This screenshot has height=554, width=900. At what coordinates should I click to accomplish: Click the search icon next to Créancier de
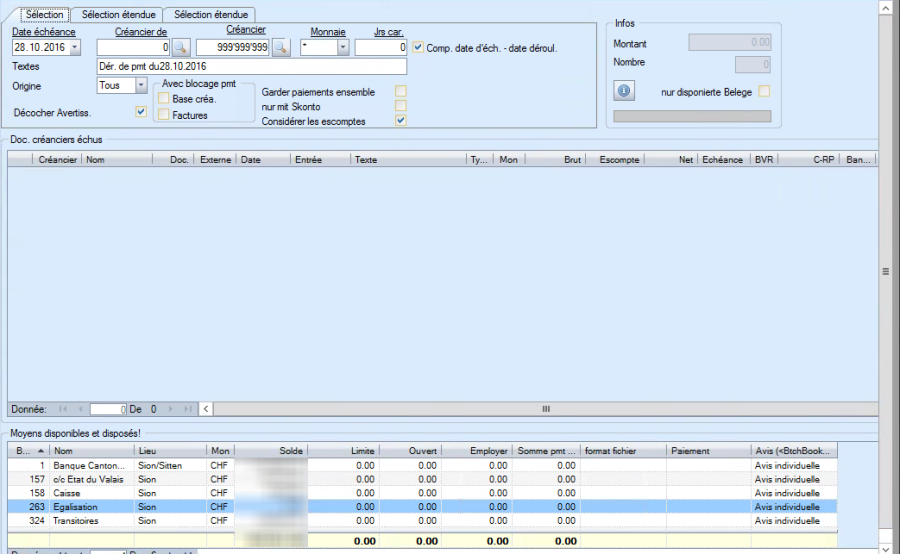[x=180, y=47]
